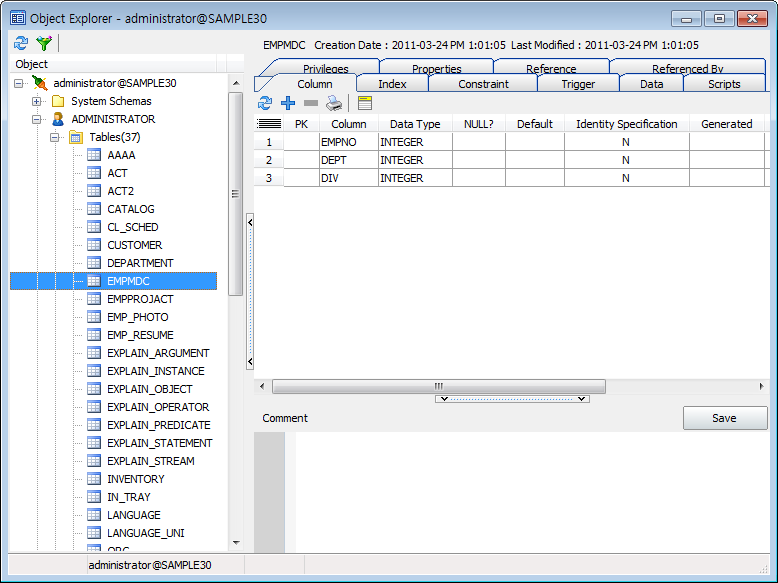This screenshot has height=583, width=778.
Task: Open the Reference tab
Action: click(x=551, y=68)
